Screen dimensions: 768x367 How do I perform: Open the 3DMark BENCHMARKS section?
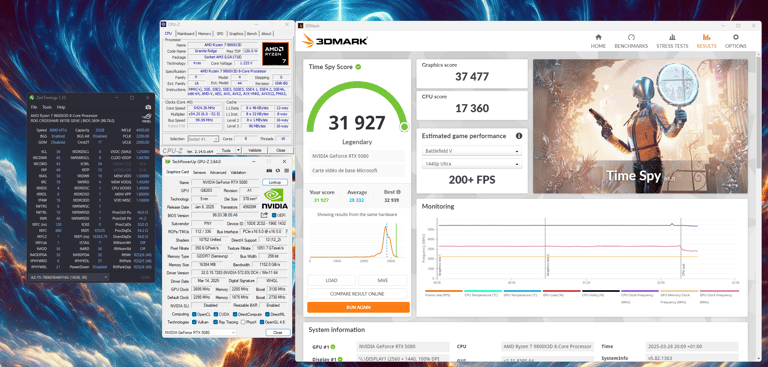point(631,41)
